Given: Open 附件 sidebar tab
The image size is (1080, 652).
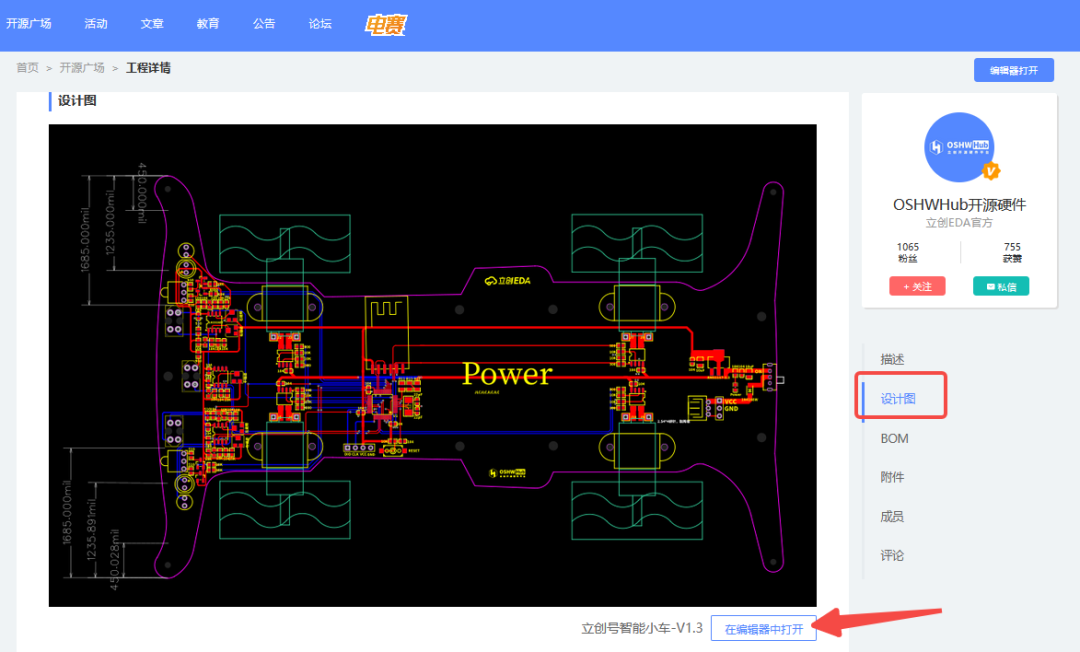Looking at the screenshot, I should pyautogui.click(x=892, y=477).
